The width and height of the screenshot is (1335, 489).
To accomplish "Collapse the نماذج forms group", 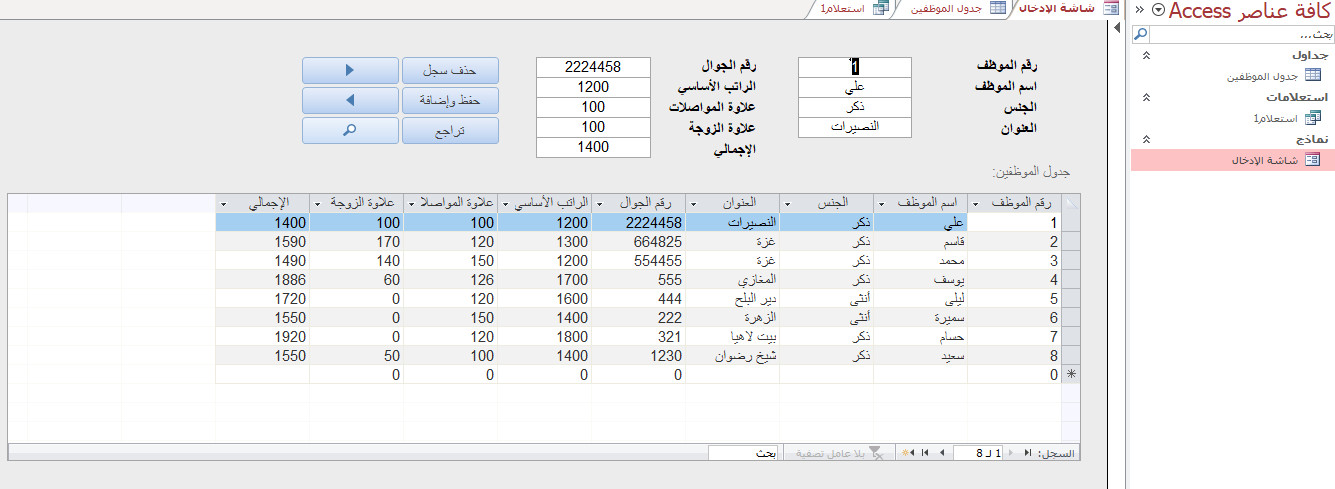I will (1146, 139).
